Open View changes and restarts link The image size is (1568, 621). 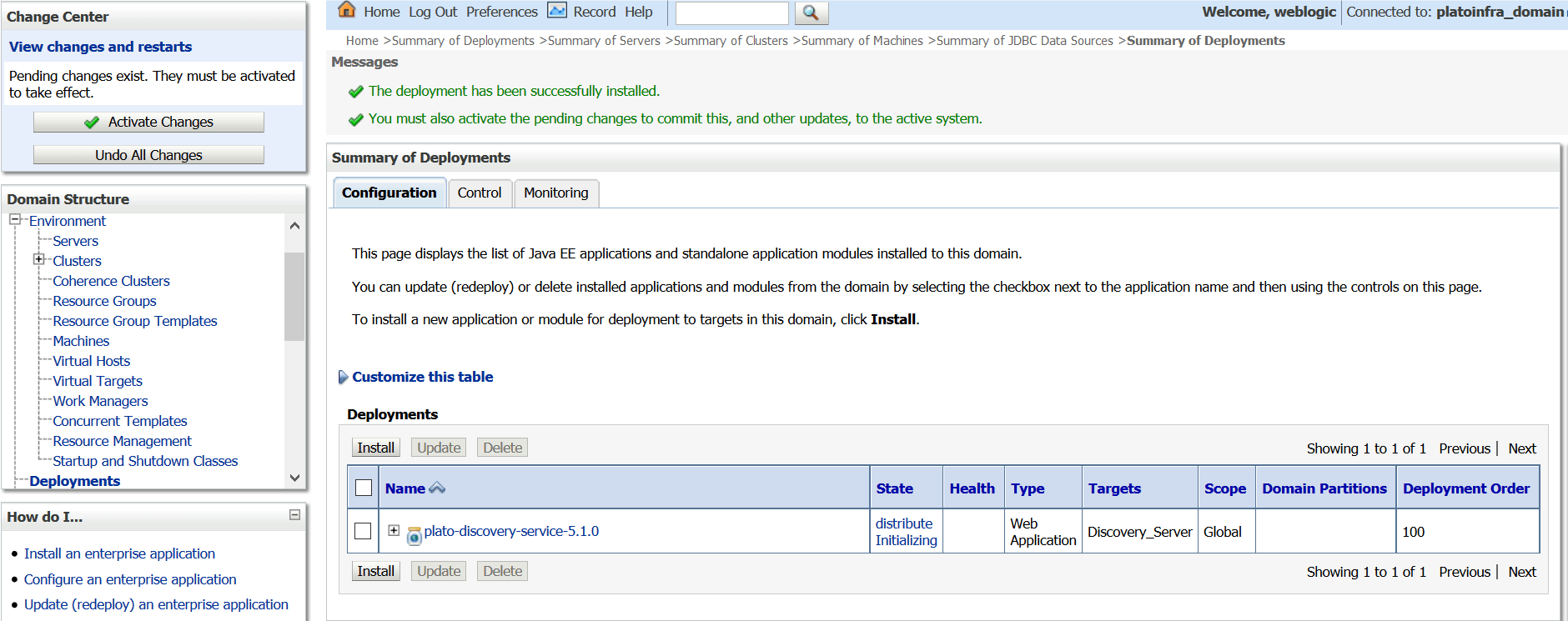100,47
